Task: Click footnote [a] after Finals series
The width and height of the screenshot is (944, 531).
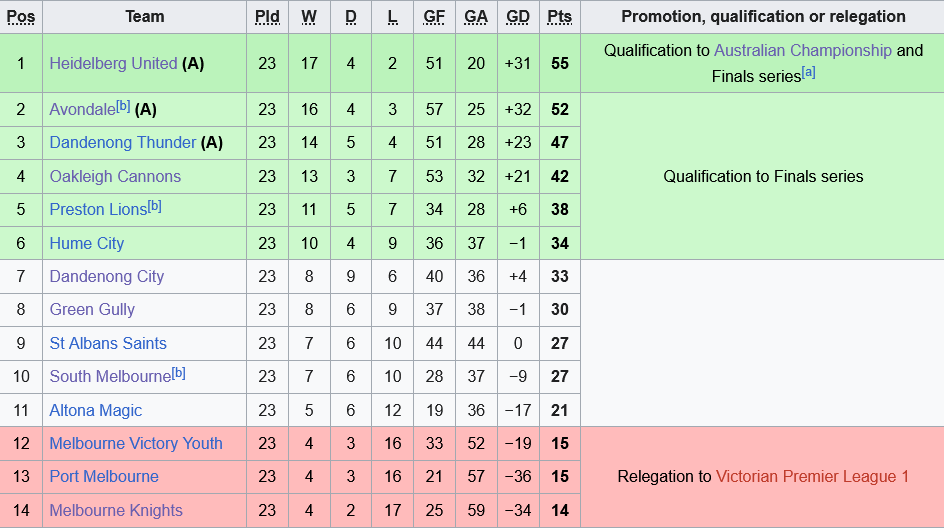Action: coord(808,72)
